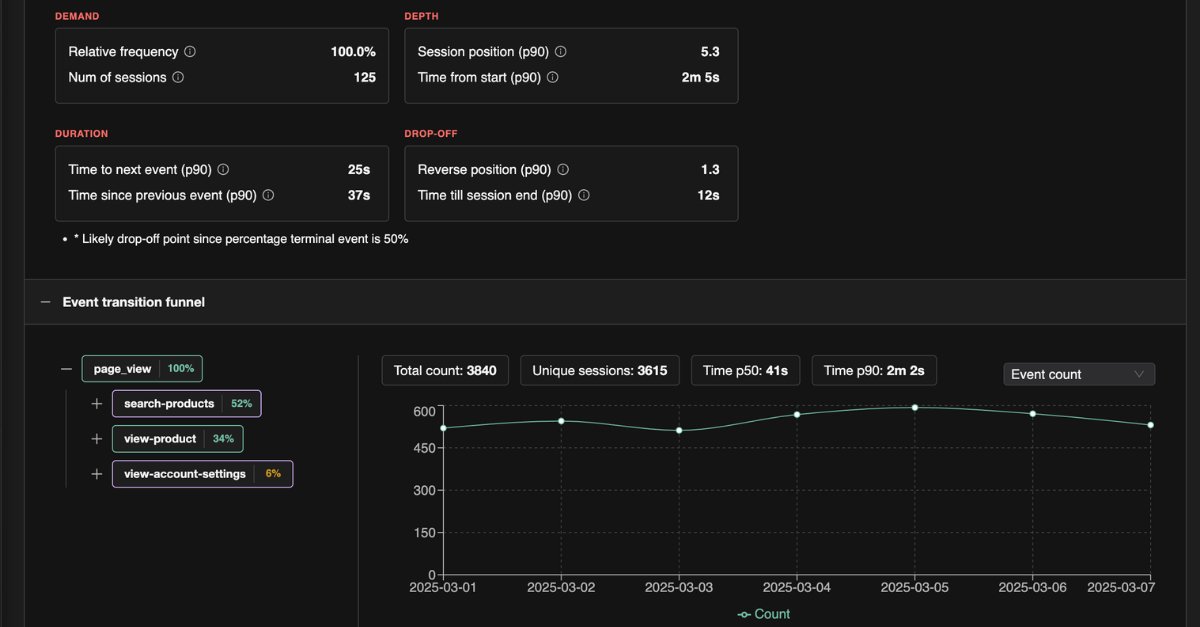
Task: Select the view-product funnel node
Action: point(178,439)
